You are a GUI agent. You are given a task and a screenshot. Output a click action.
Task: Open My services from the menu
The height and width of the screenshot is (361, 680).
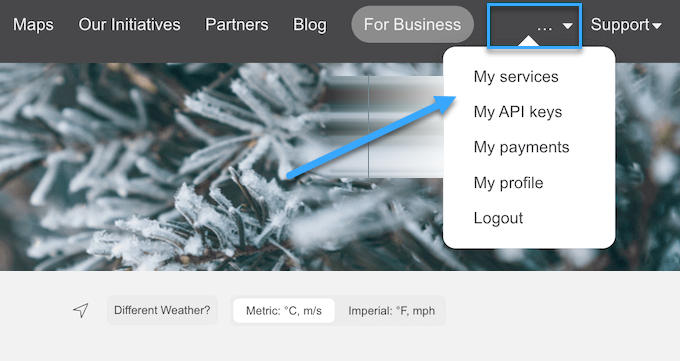point(516,77)
